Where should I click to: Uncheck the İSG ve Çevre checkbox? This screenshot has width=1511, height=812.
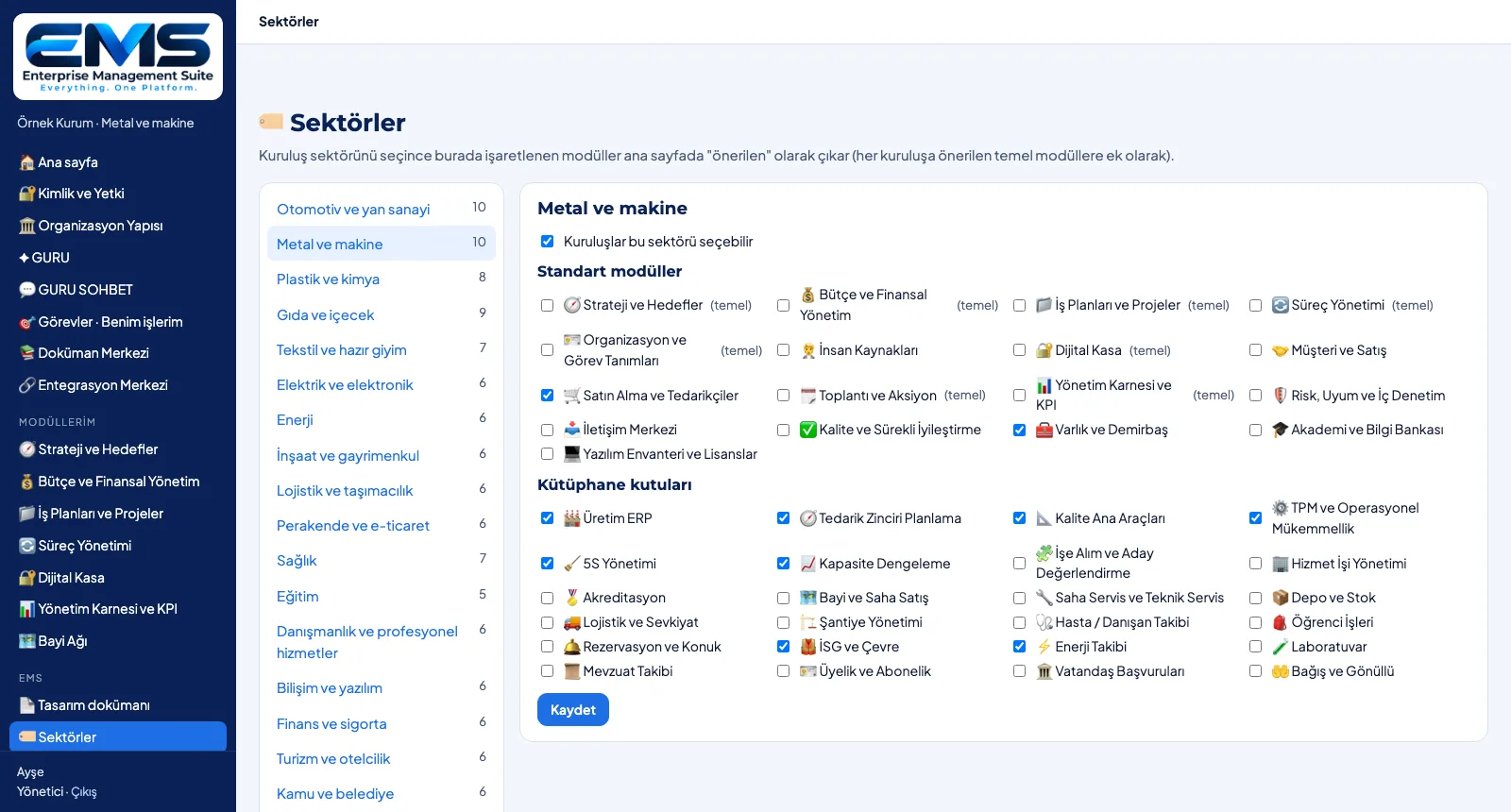click(783, 647)
